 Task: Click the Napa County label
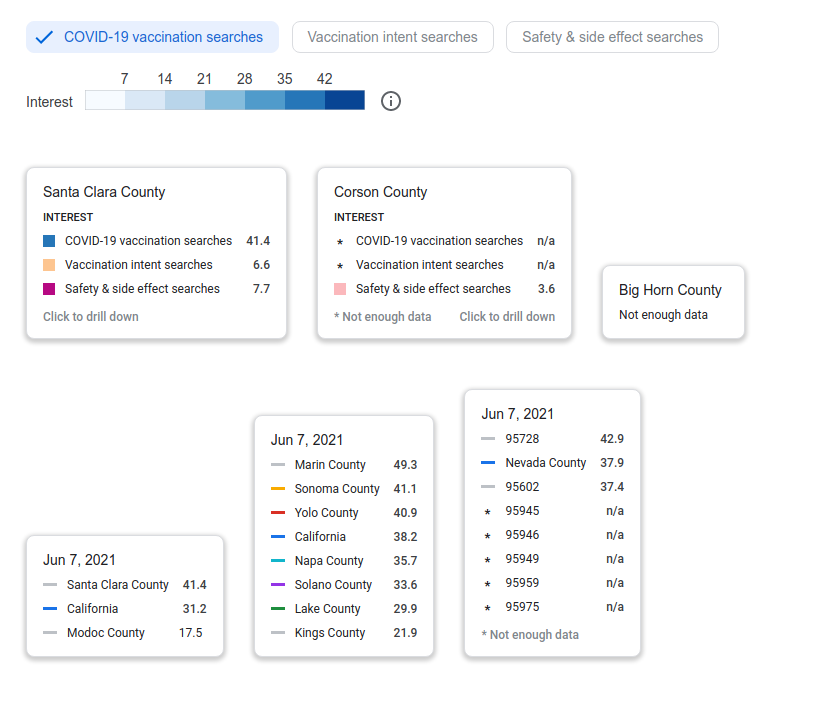pos(329,560)
